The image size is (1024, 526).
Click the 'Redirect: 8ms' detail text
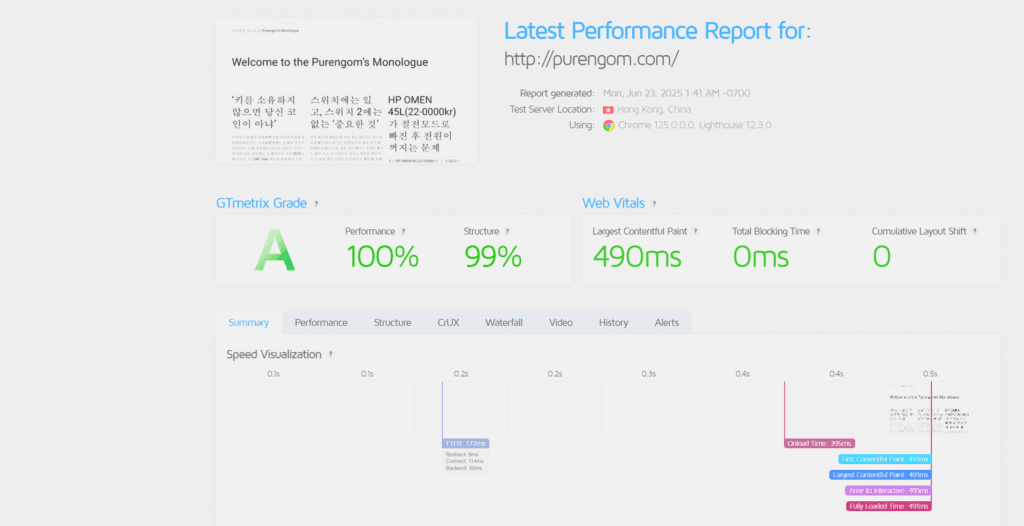click(x=462, y=454)
